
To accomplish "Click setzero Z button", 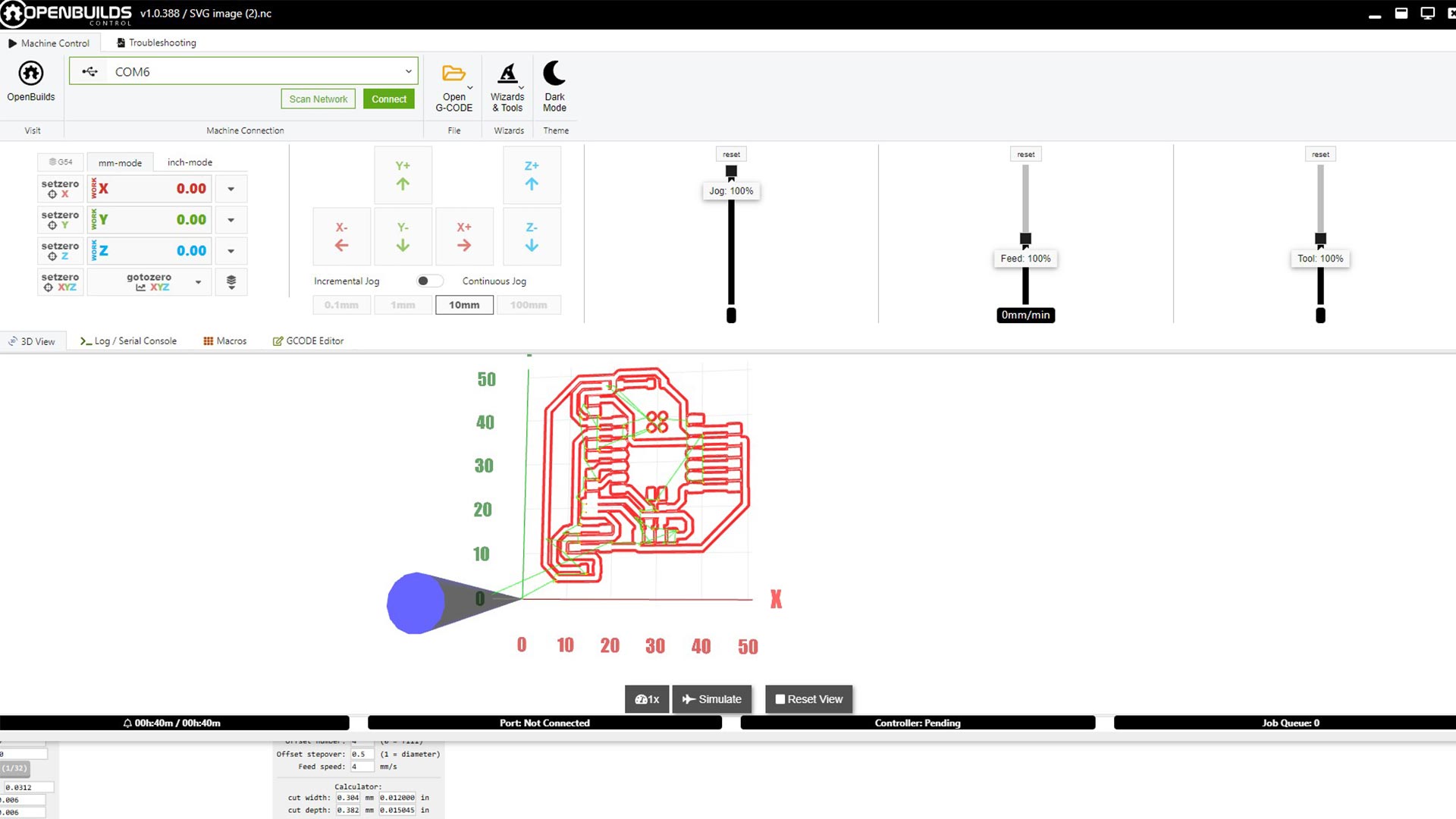I will 60,251.
